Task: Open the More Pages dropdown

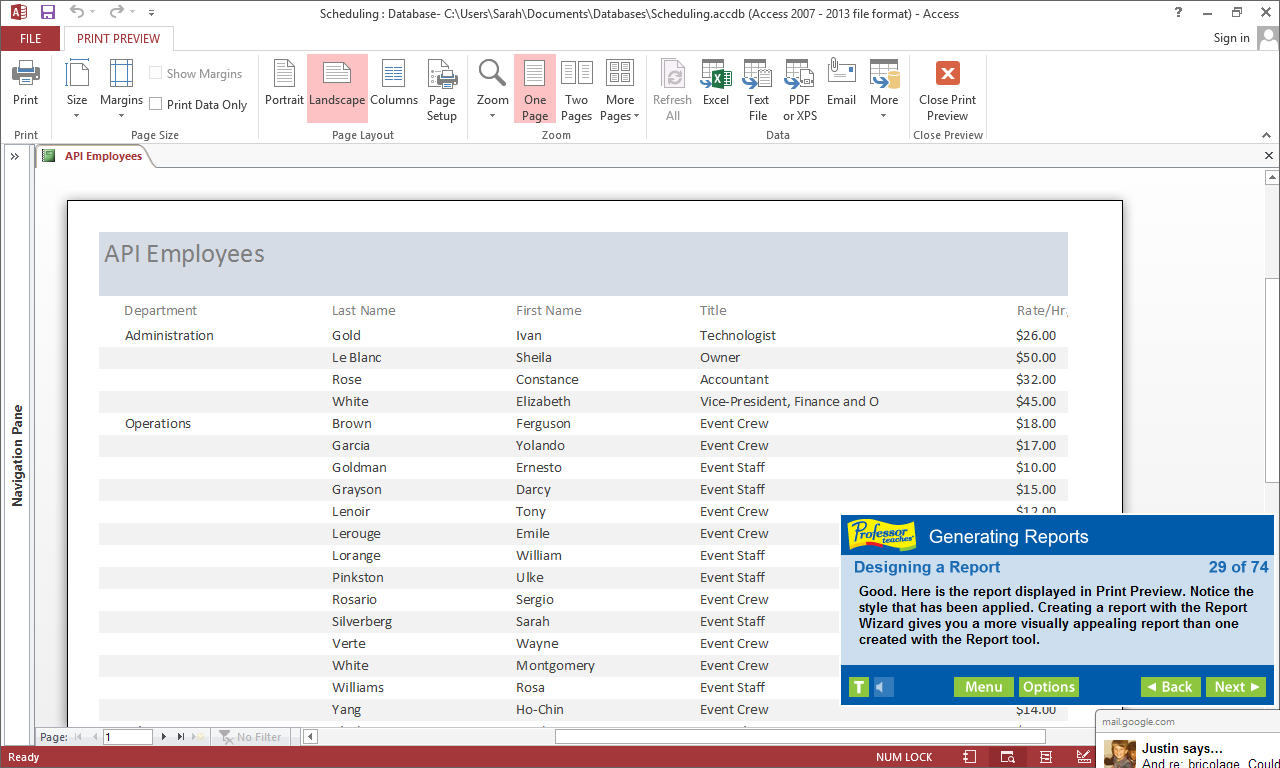Action: pyautogui.click(x=619, y=88)
